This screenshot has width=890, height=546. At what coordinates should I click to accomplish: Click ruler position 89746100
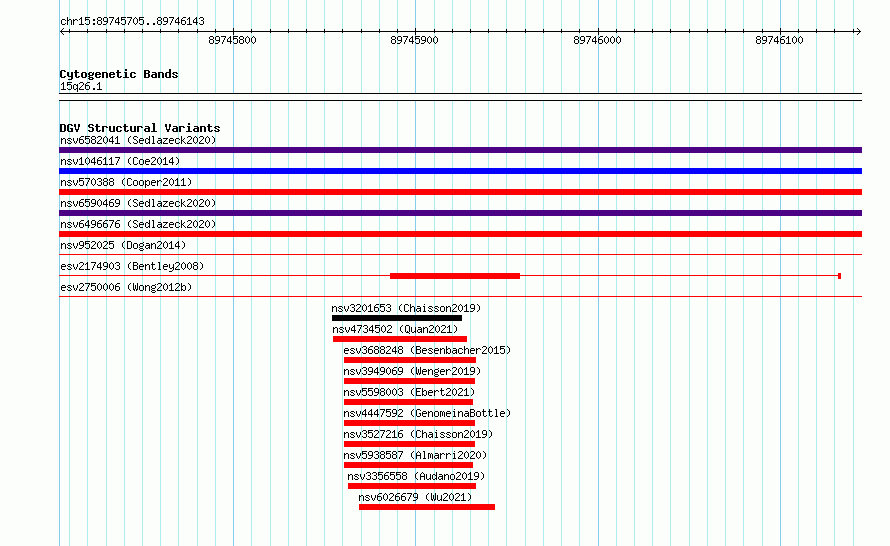tap(779, 40)
